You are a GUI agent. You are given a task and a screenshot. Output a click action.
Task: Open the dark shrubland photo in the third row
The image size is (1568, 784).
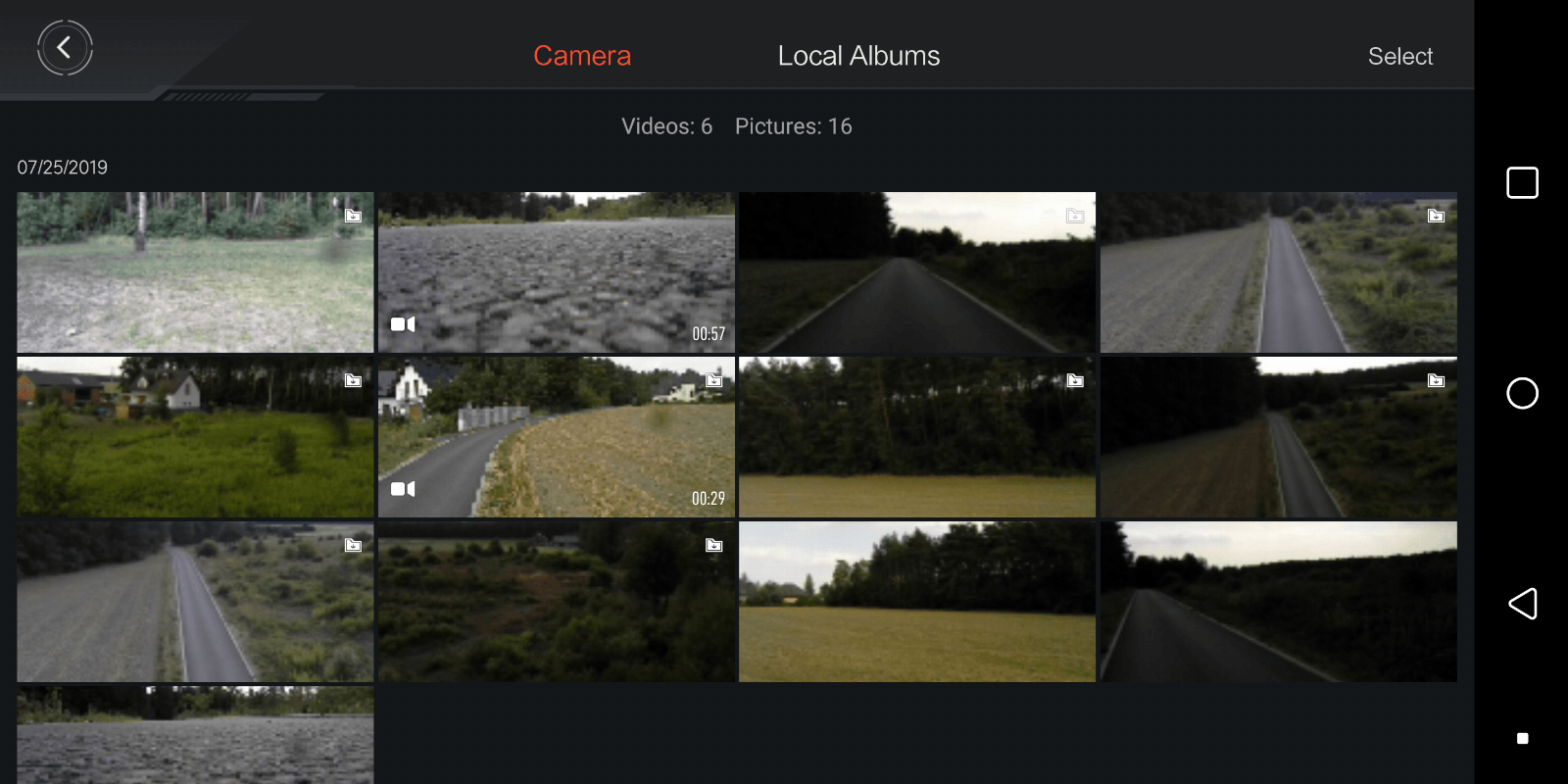(x=557, y=602)
